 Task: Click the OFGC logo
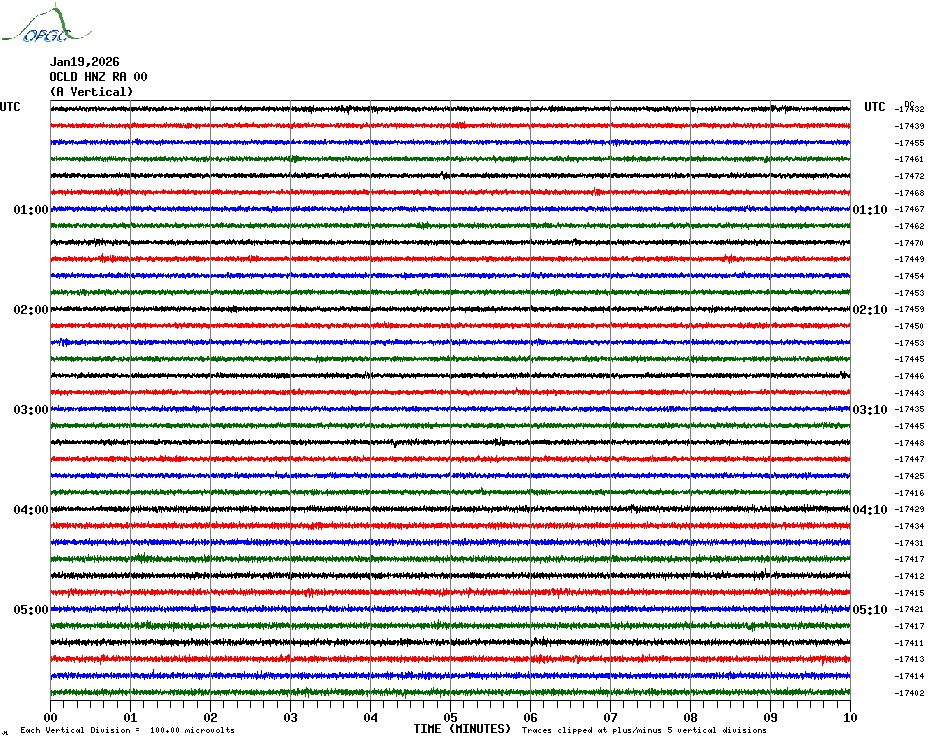click(x=46, y=24)
